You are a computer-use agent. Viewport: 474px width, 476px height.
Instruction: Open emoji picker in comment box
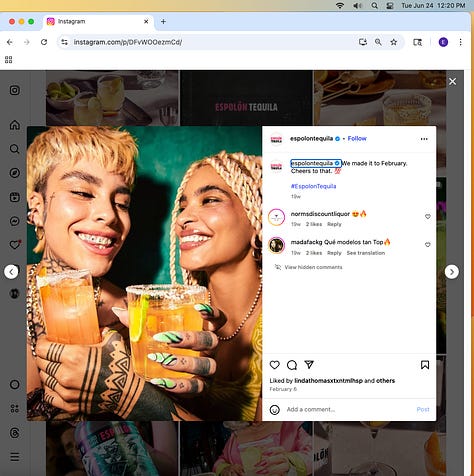click(275, 410)
